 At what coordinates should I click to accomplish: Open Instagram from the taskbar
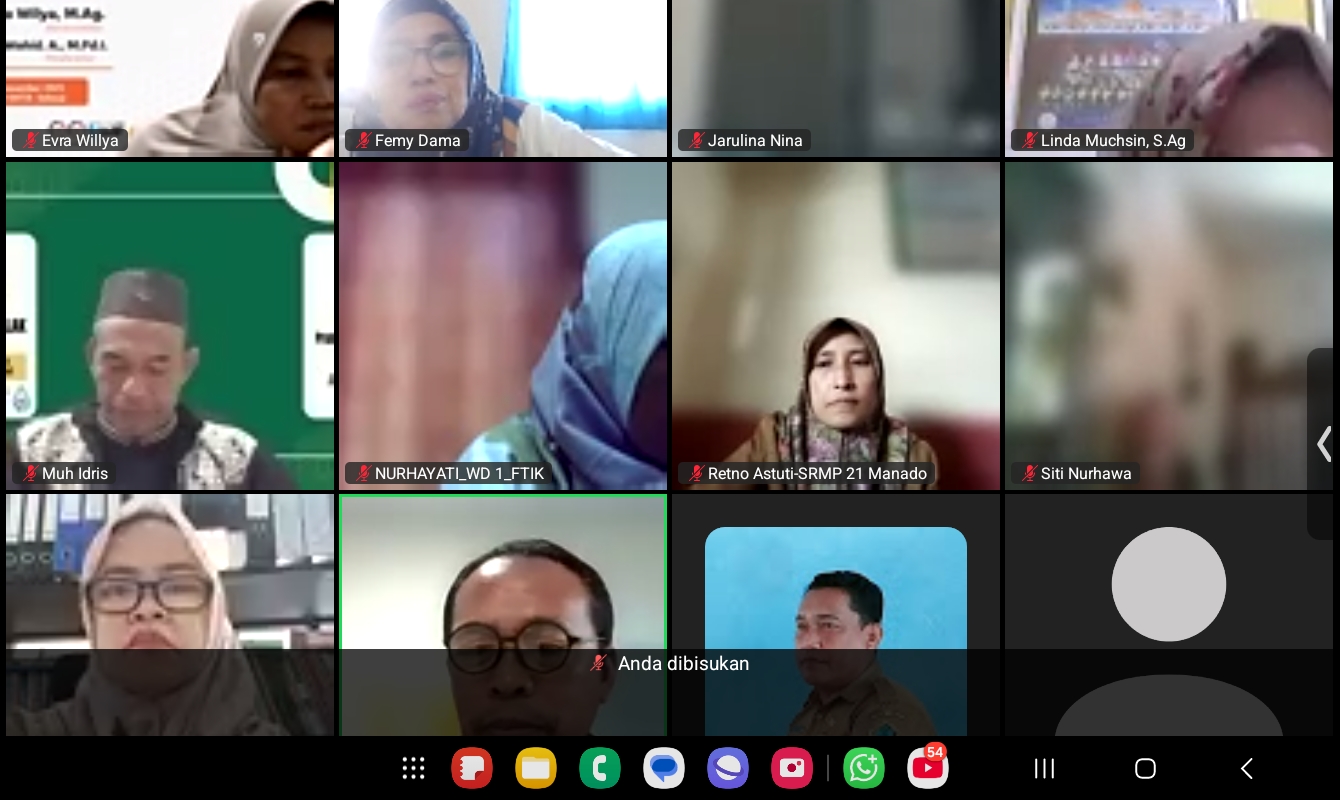click(x=792, y=768)
